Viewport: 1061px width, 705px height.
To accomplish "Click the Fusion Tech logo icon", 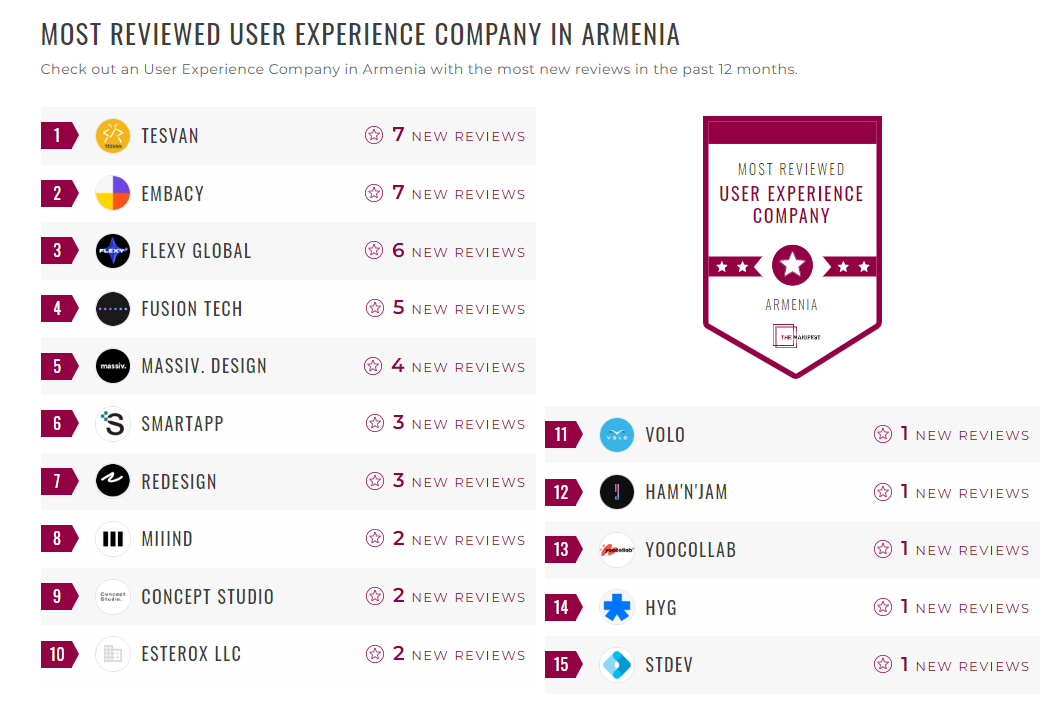I will pos(113,309).
